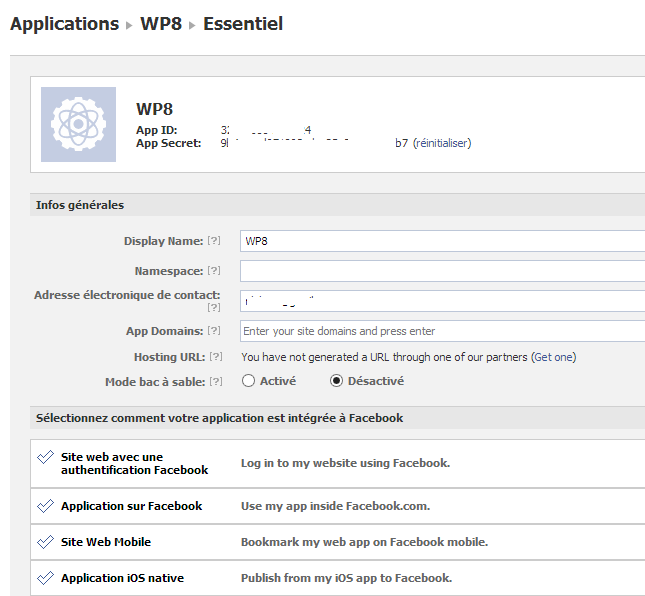Focus the Display Name input field

coord(442,241)
